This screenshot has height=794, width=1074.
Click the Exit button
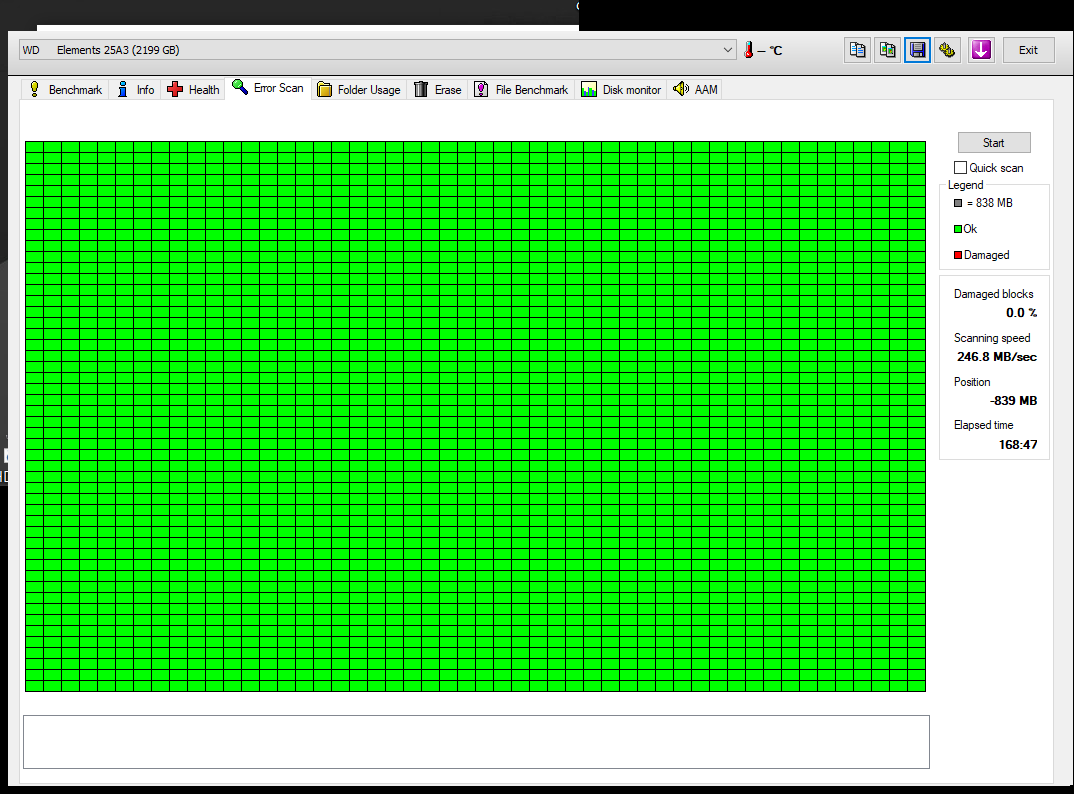click(x=1028, y=50)
